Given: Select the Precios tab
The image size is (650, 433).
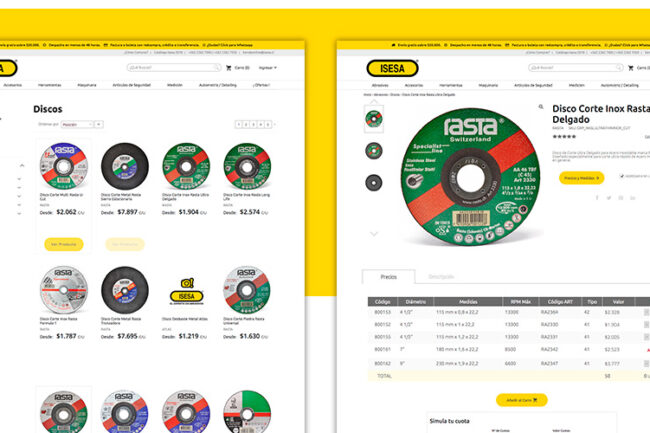Looking at the screenshot, I should [387, 276].
